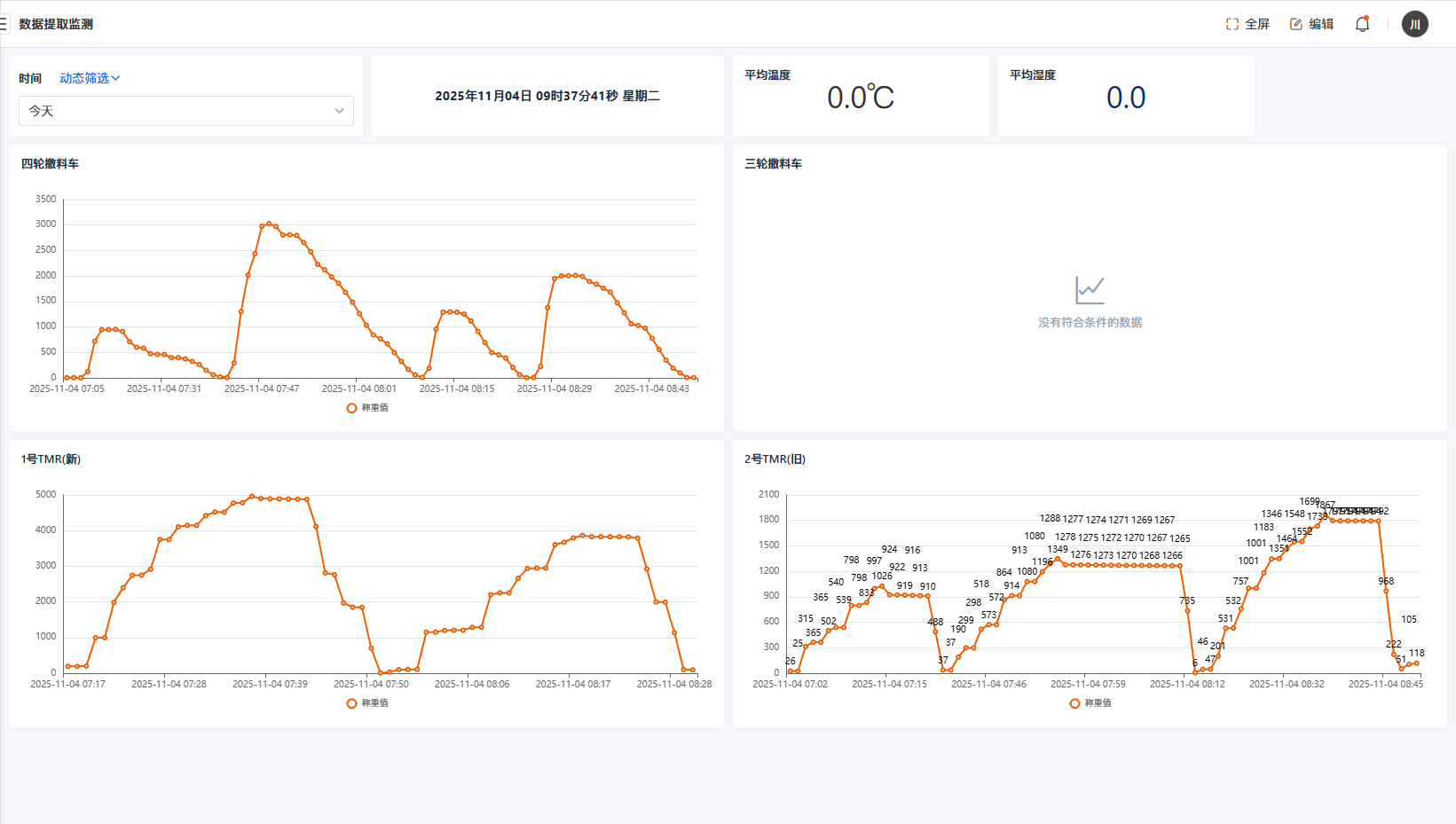Viewport: 1456px width, 824px height.
Task: Open the notification bell
Action: tap(1362, 24)
